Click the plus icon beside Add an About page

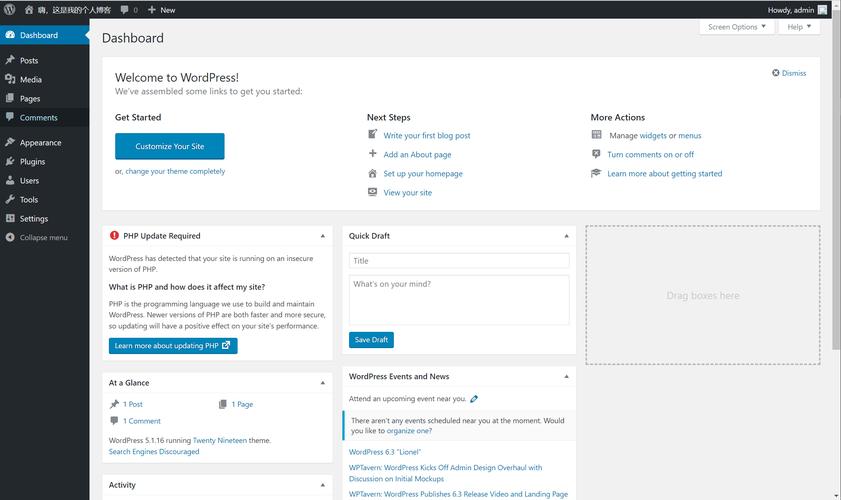pos(372,153)
